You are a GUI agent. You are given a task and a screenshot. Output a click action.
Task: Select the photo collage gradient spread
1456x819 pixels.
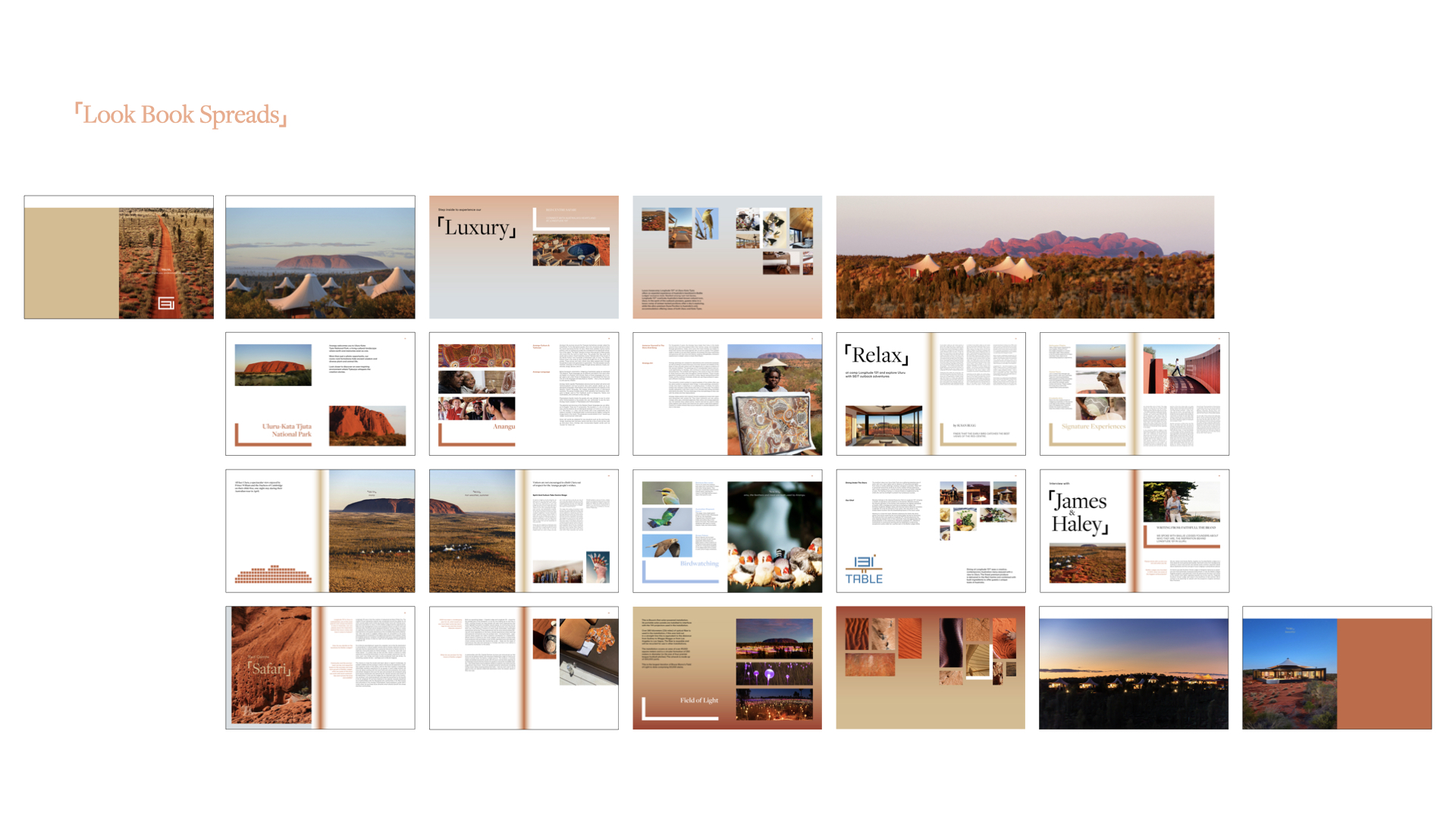click(726, 258)
